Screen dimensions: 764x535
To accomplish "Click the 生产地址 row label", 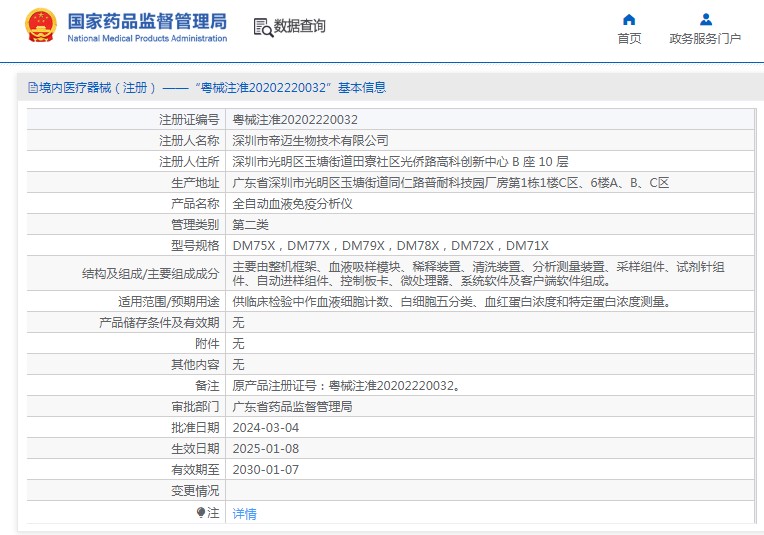I will click(195, 182).
